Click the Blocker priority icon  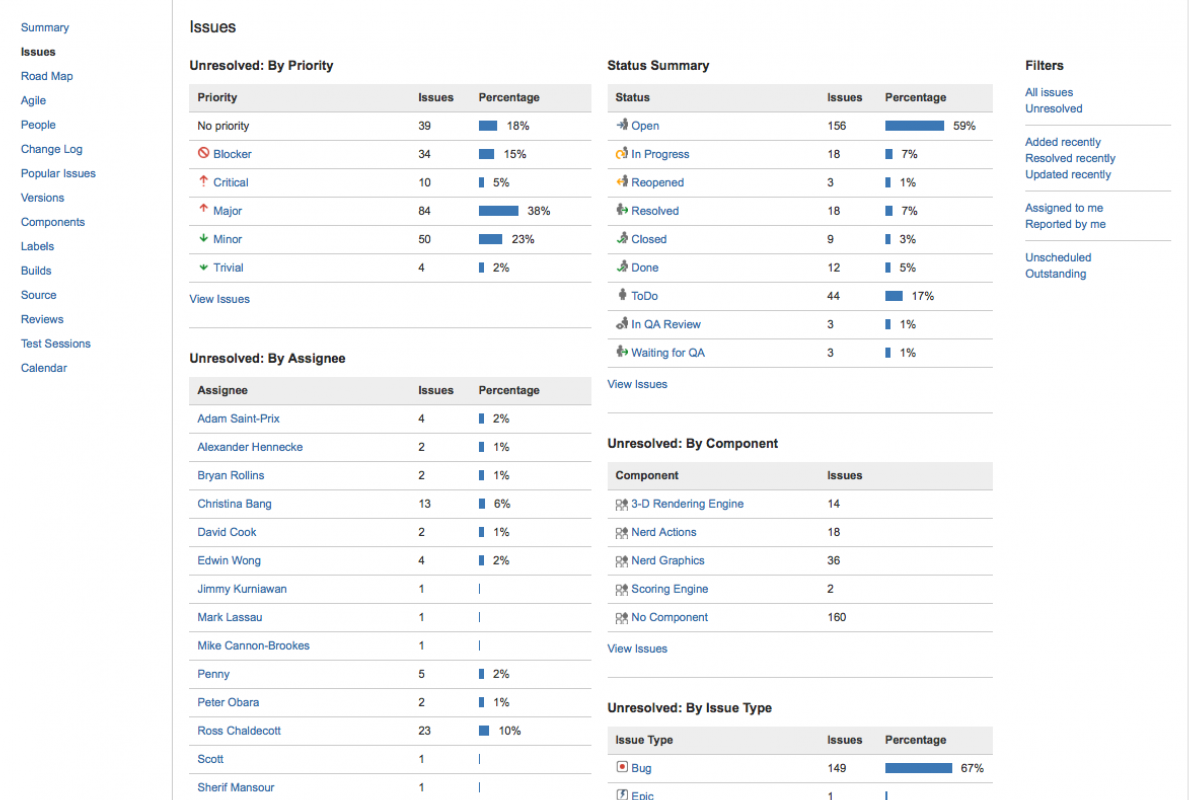click(x=204, y=154)
